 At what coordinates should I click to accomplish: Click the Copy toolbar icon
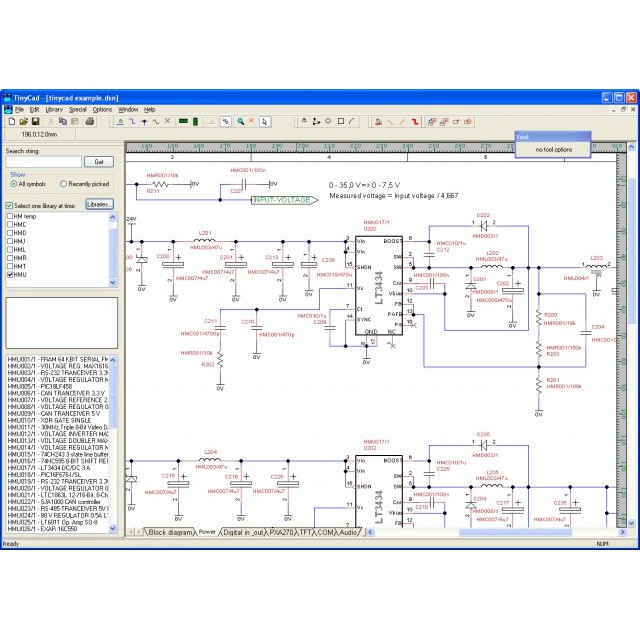click(x=63, y=122)
